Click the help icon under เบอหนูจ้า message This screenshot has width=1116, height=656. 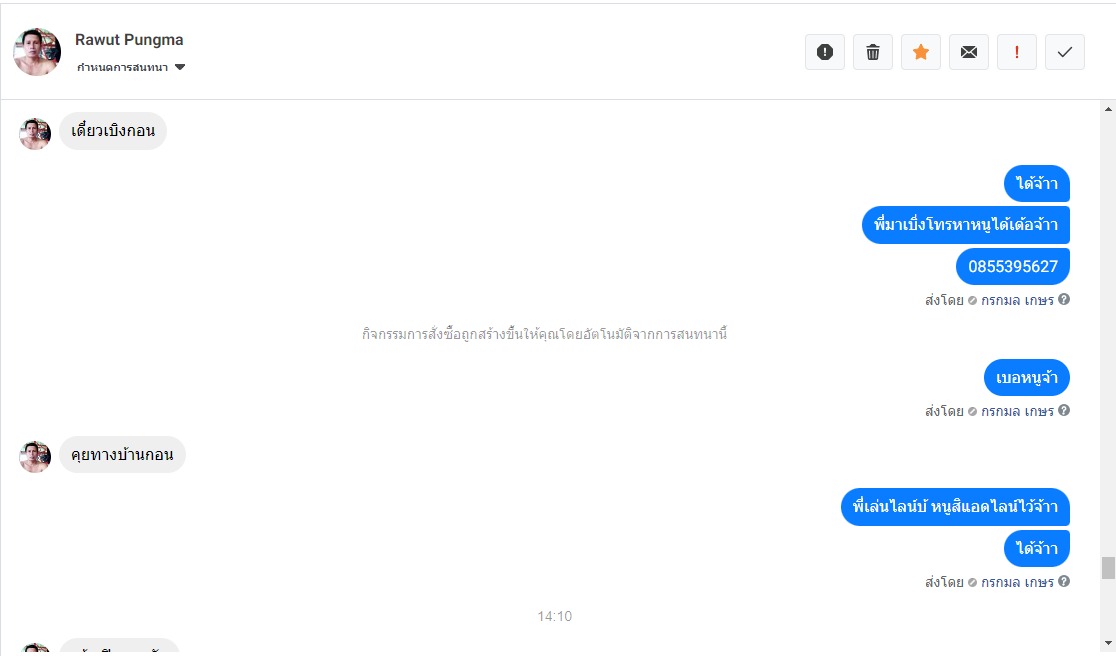(1064, 411)
